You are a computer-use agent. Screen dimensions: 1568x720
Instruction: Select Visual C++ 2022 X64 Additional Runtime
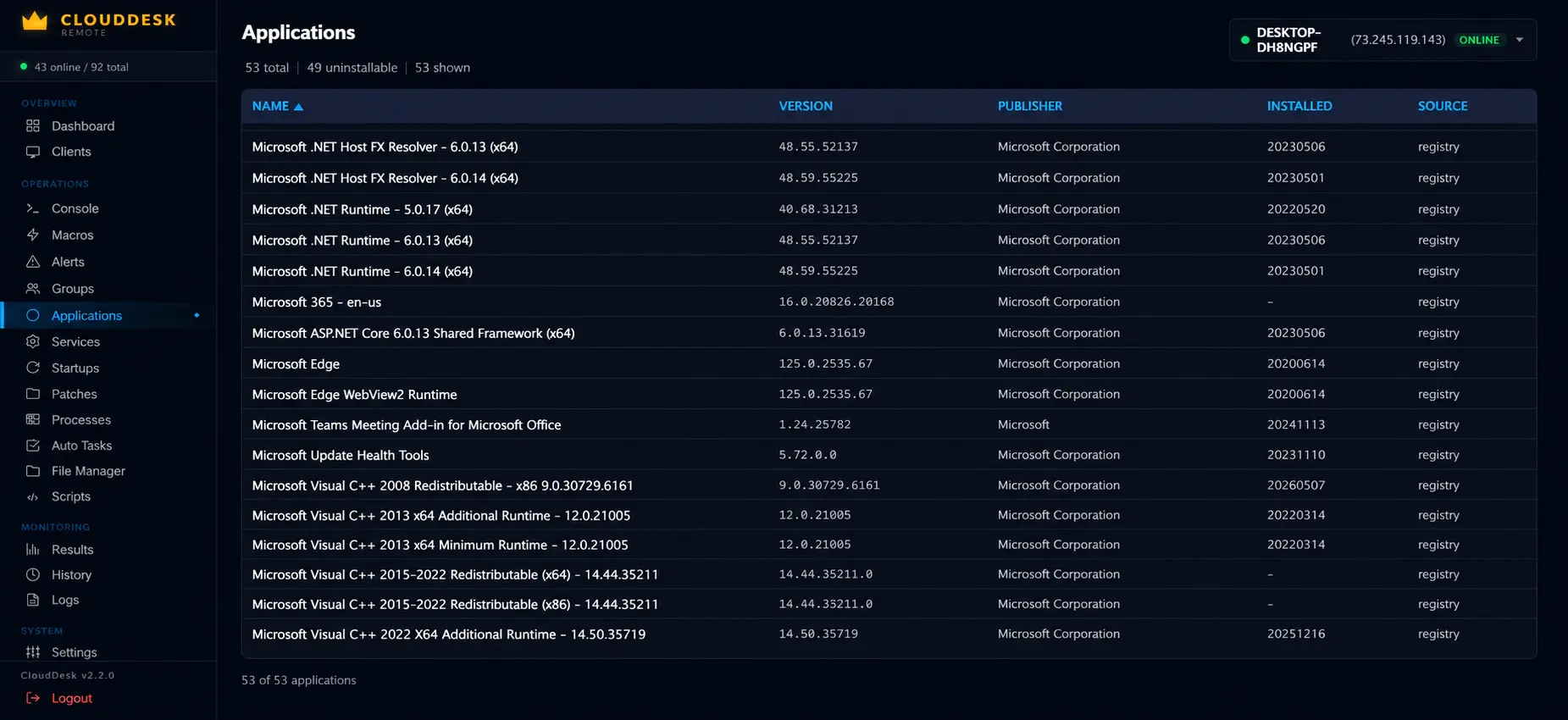point(889,634)
